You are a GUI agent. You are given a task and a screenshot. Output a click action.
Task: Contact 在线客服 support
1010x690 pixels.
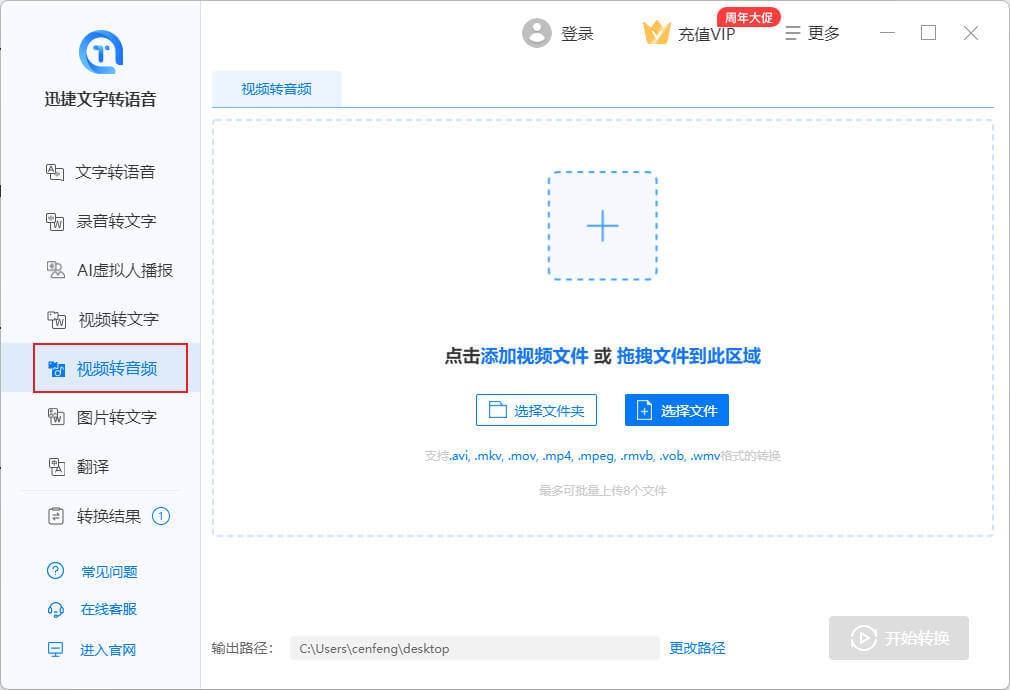pyautogui.click(x=108, y=609)
